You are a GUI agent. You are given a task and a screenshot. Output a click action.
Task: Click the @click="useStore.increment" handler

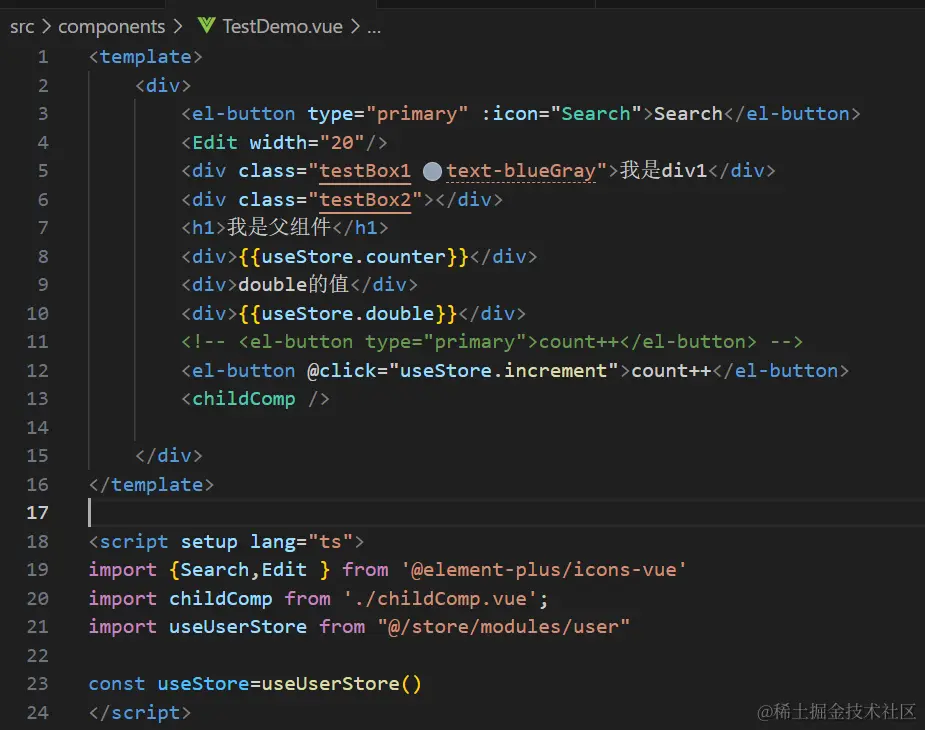coord(462,371)
